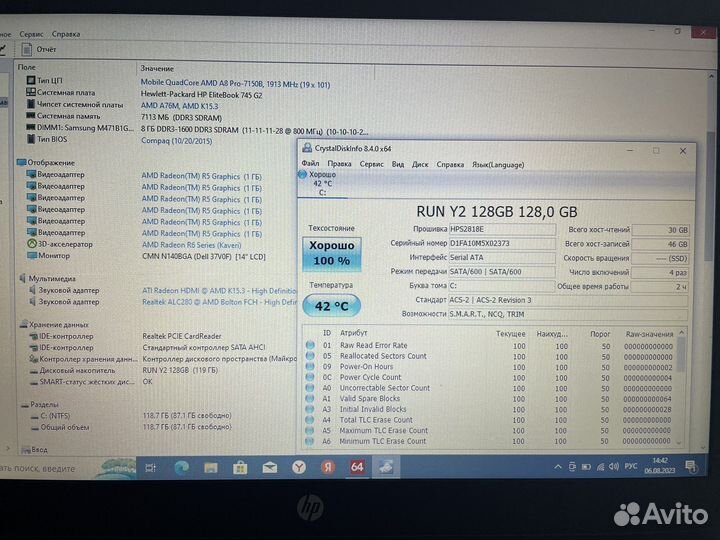Click the Атрибут column header
This screenshot has height=540, width=720.
(x=353, y=332)
